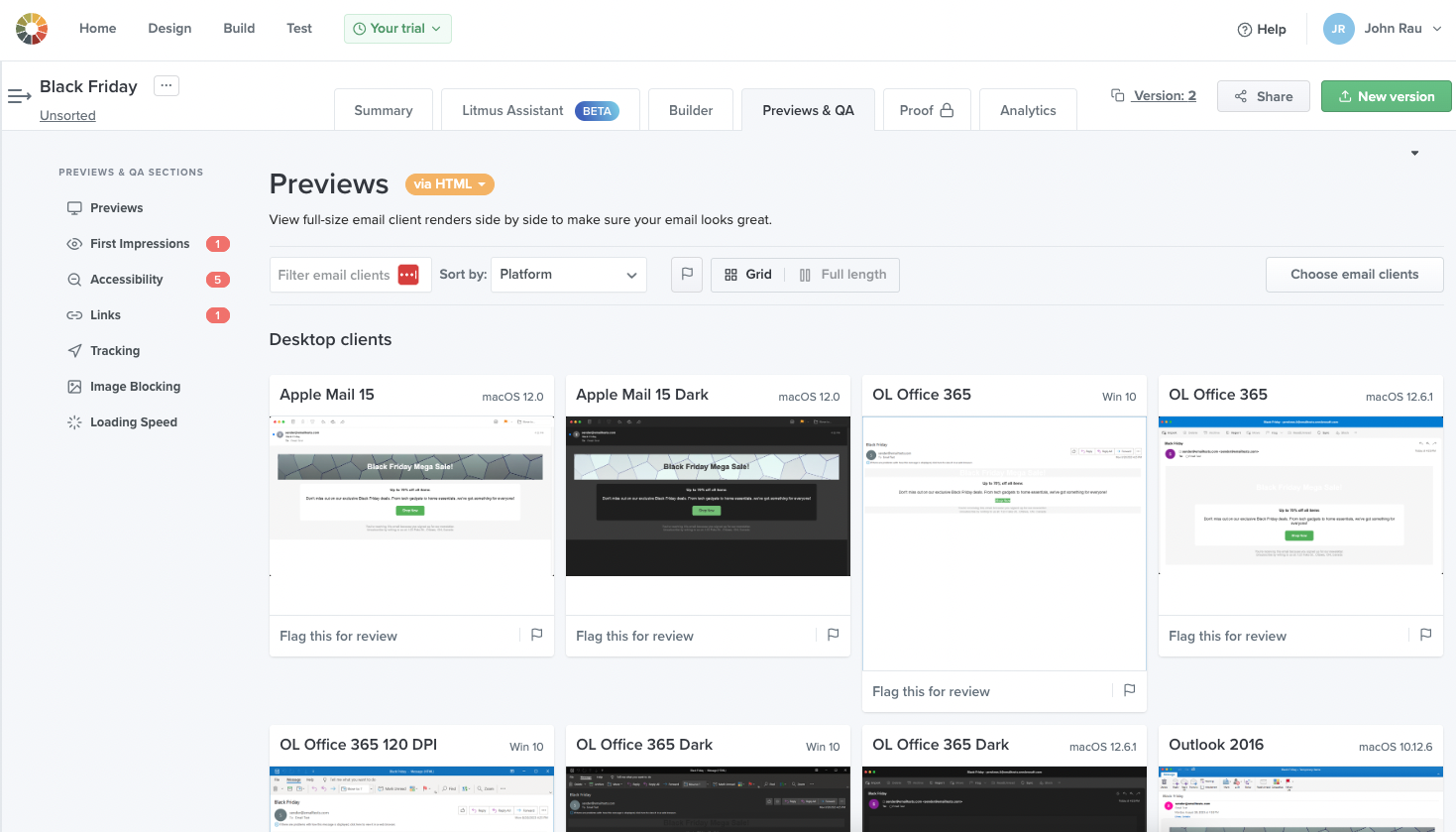Select the Previews & QA tab
The width and height of the screenshot is (1456, 832).
[809, 110]
